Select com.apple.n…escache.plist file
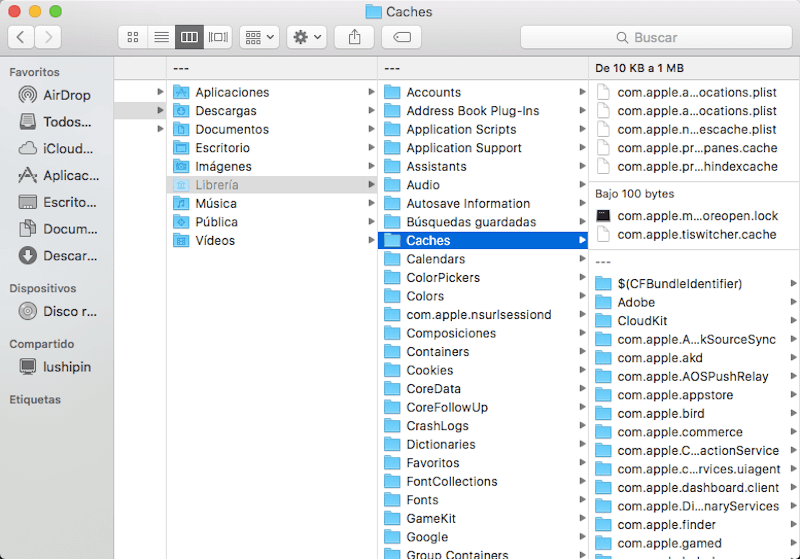800x559 pixels. pos(694,129)
